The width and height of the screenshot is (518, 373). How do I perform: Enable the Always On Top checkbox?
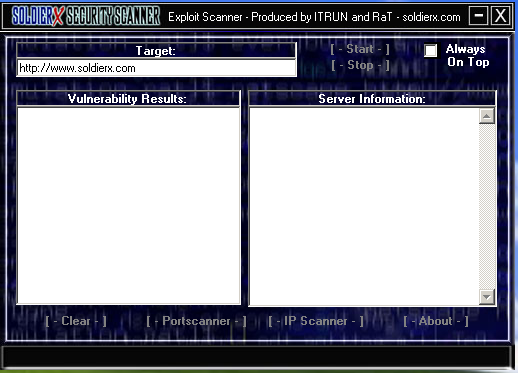pyautogui.click(x=430, y=51)
